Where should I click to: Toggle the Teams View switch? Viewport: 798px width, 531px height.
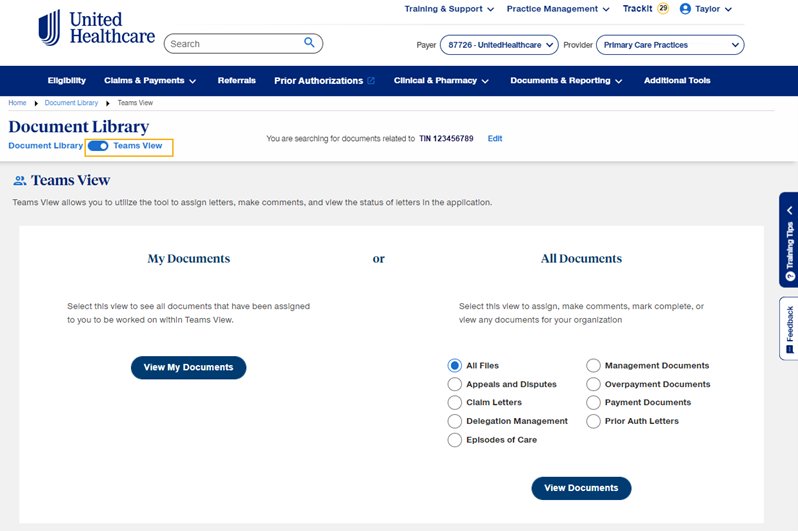[98, 146]
